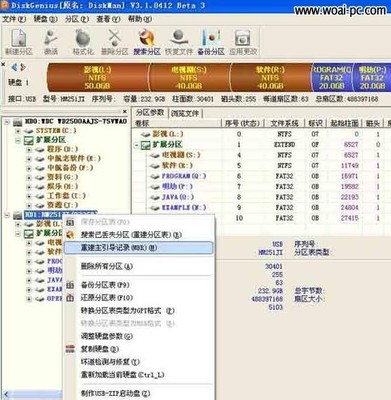The image size is (391, 400).
Task: Click the HD0:WDC disk icon in tree
Action: (18, 122)
